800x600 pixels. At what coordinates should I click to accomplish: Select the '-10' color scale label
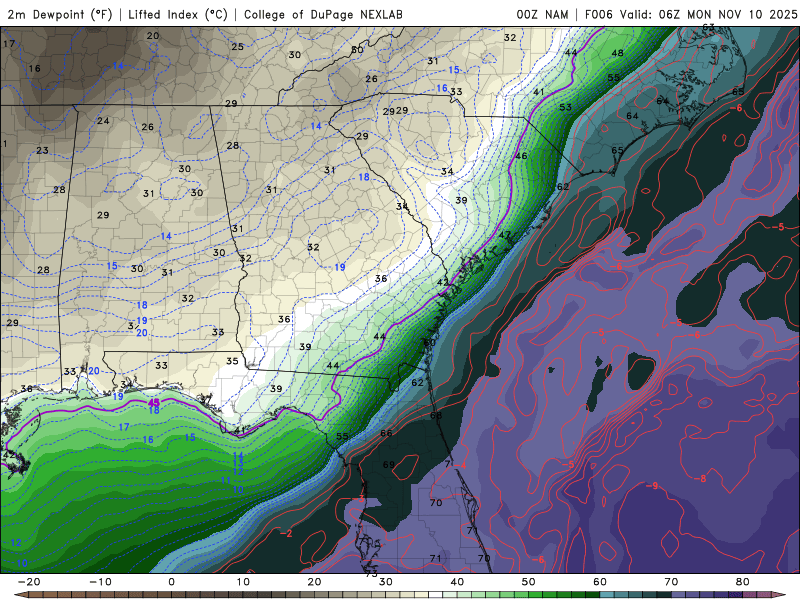[x=100, y=582]
